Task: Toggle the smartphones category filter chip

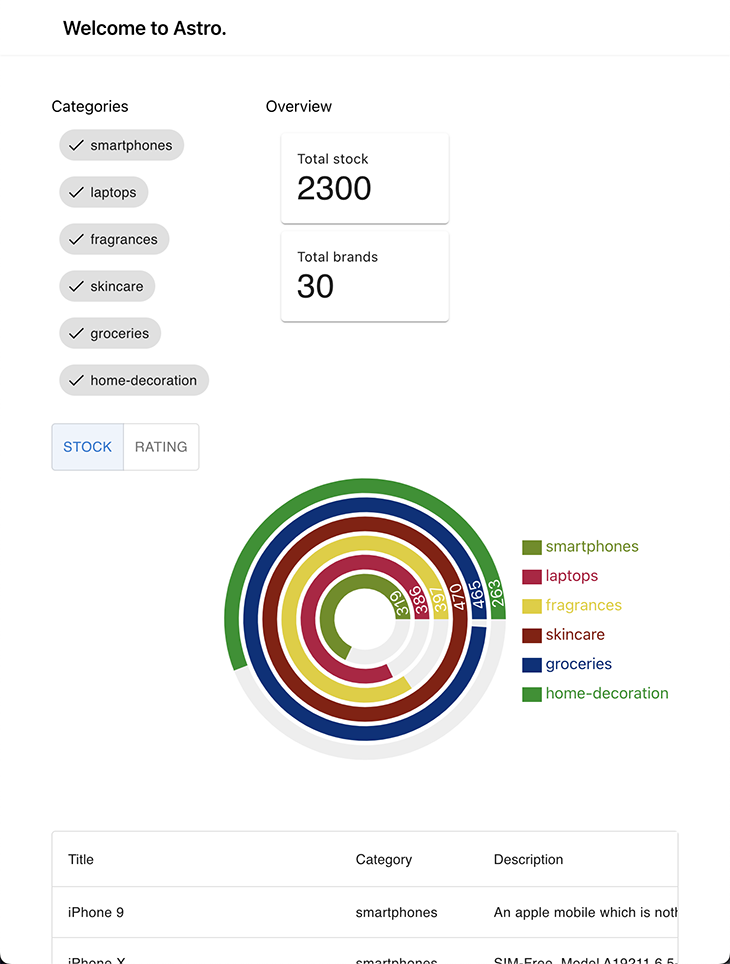Action: (x=121, y=145)
